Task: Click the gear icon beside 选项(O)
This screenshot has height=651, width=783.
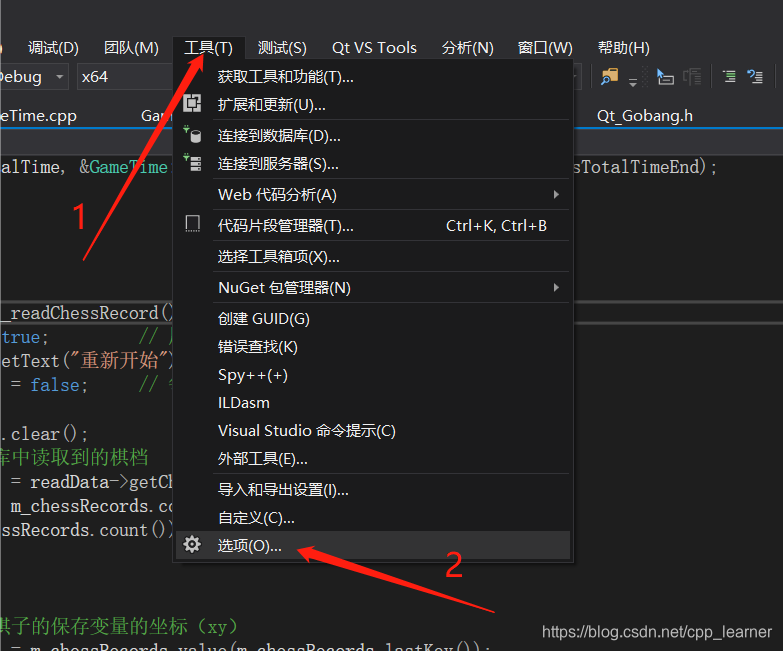Action: pyautogui.click(x=192, y=544)
